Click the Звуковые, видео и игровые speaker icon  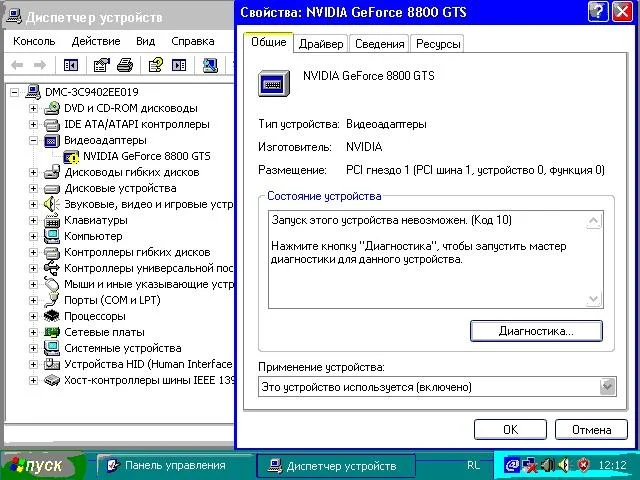pyautogui.click(x=52, y=204)
